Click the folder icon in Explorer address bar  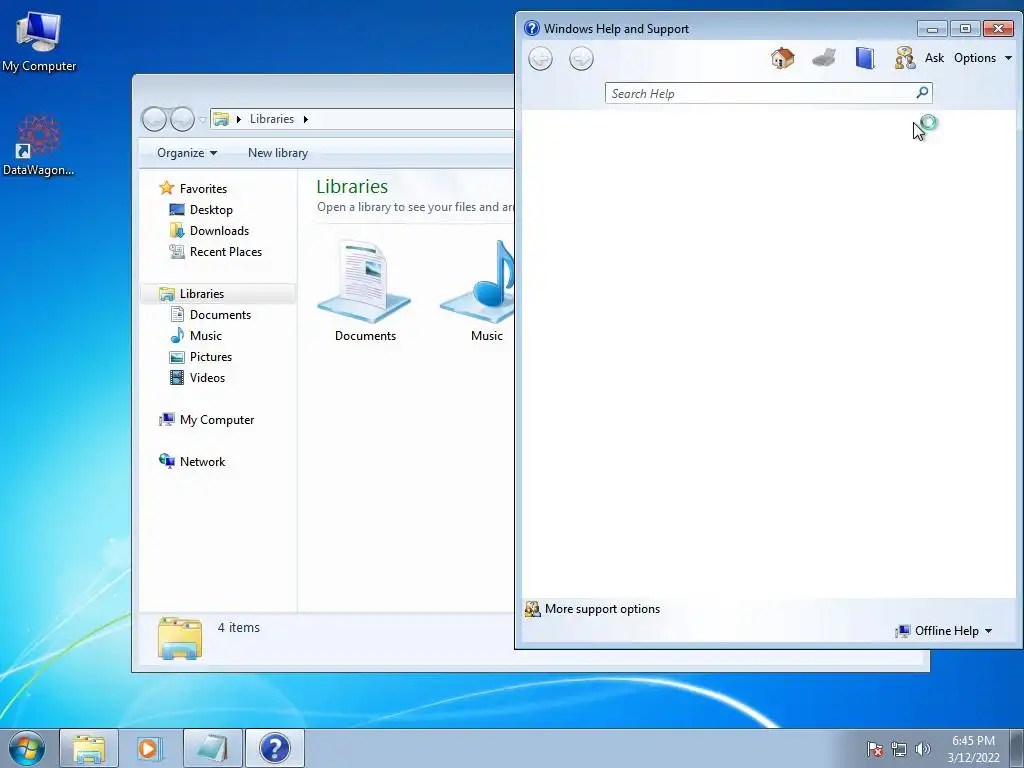click(221, 119)
